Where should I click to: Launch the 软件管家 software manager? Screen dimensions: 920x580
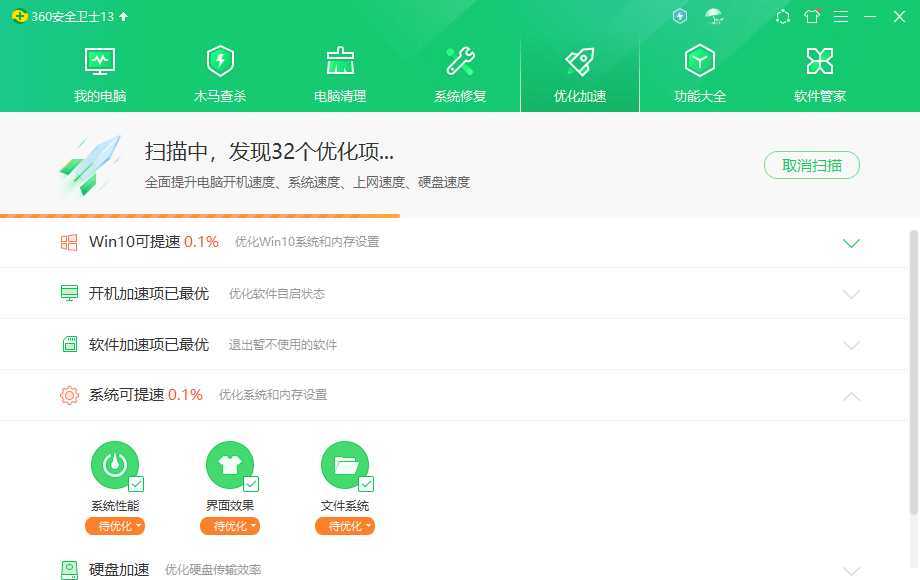tap(819, 70)
